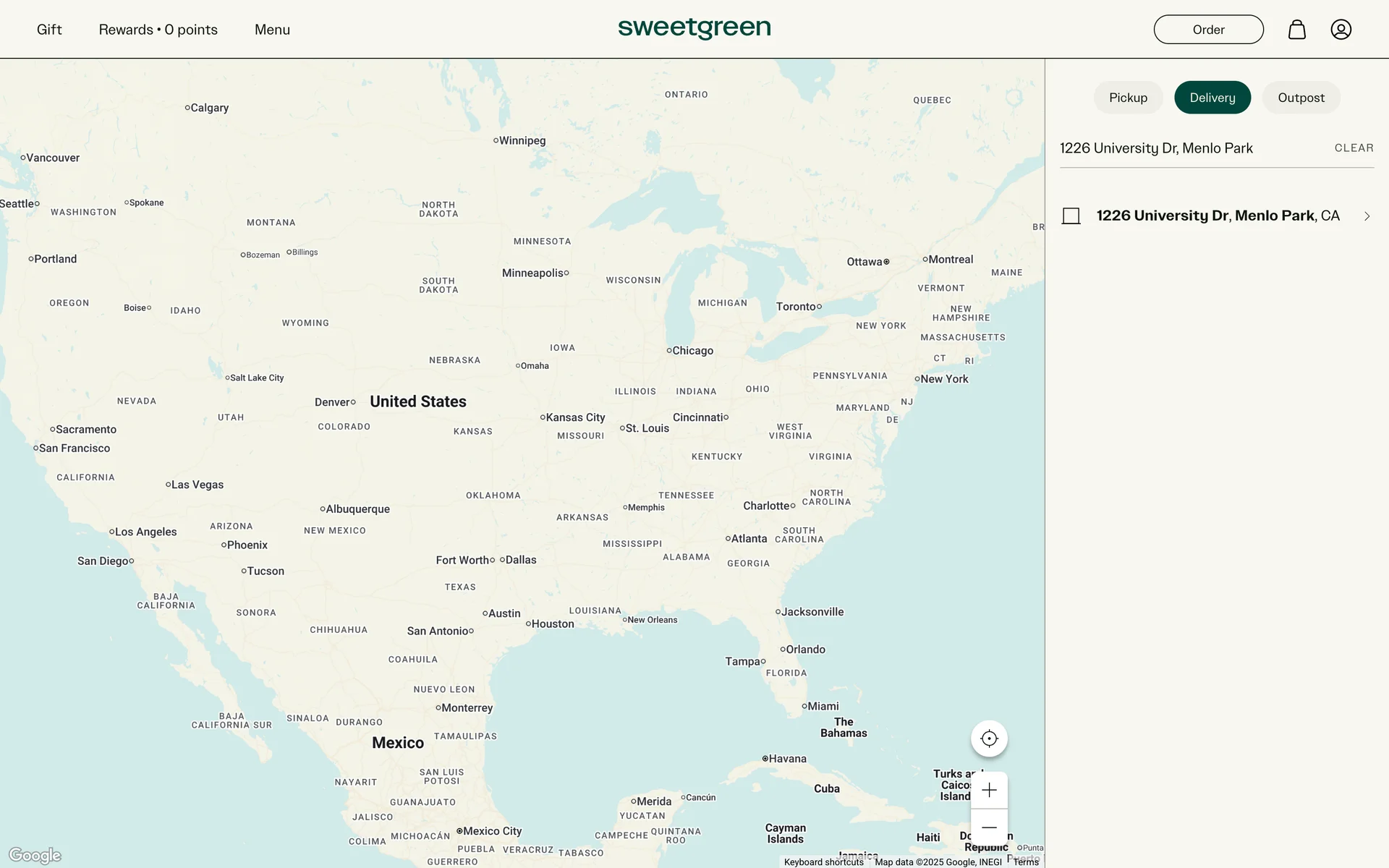1389x868 pixels.
Task: Open Rewards 0 points page
Action: [x=158, y=30]
